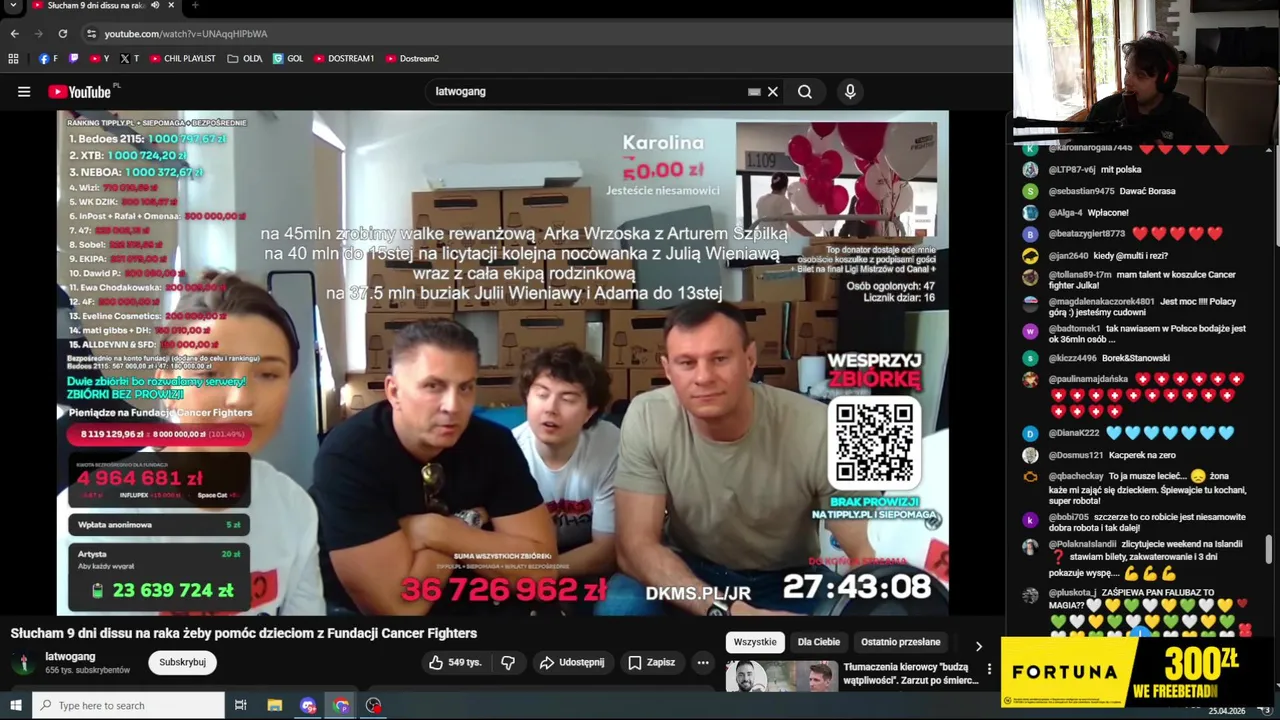Clear the latwogang search query
This screenshot has height=720, width=1280.
coord(773,92)
